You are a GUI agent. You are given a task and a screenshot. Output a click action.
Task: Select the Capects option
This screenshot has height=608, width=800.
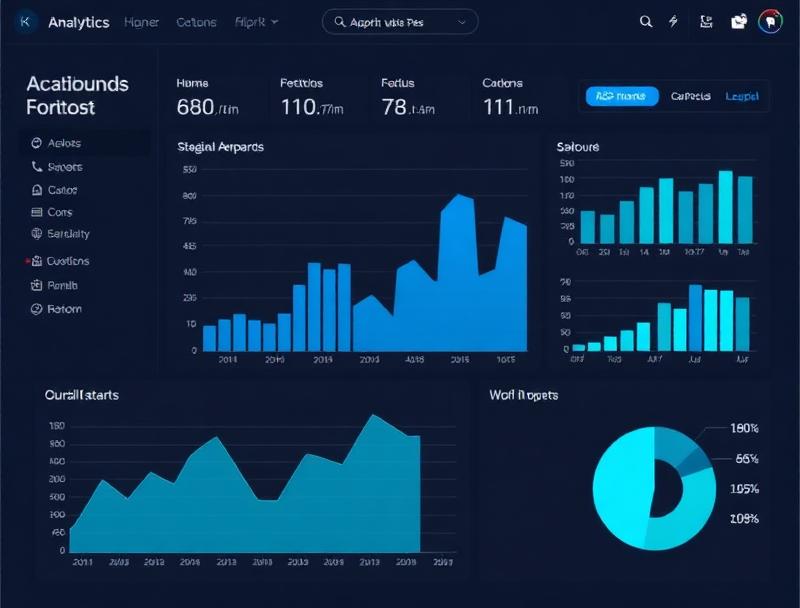(690, 96)
